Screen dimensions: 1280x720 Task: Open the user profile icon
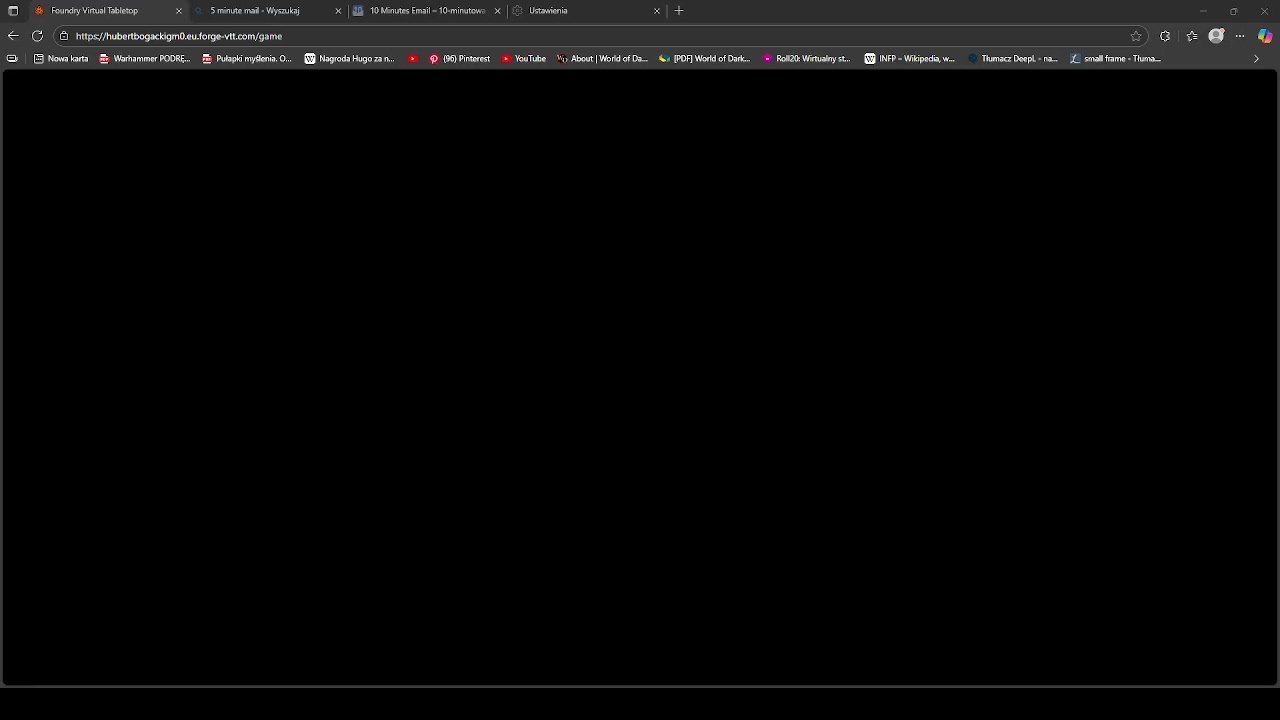coord(1216,36)
